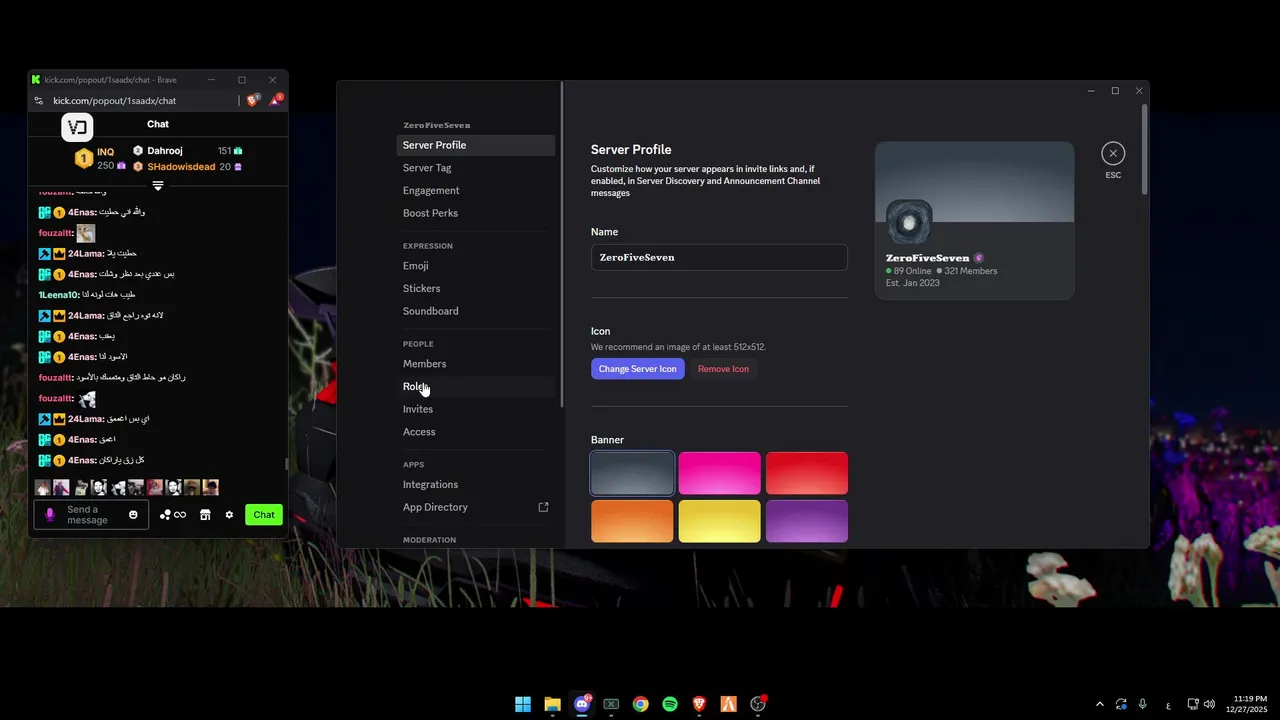The width and height of the screenshot is (1280, 720).
Task: Open site settings icon in Brave address bar
Action: 39,101
